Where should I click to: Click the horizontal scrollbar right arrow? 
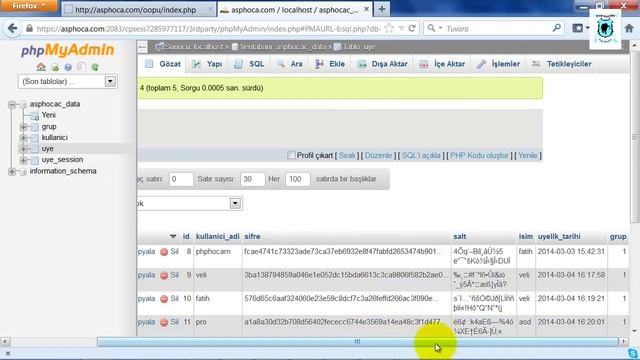click(x=624, y=342)
